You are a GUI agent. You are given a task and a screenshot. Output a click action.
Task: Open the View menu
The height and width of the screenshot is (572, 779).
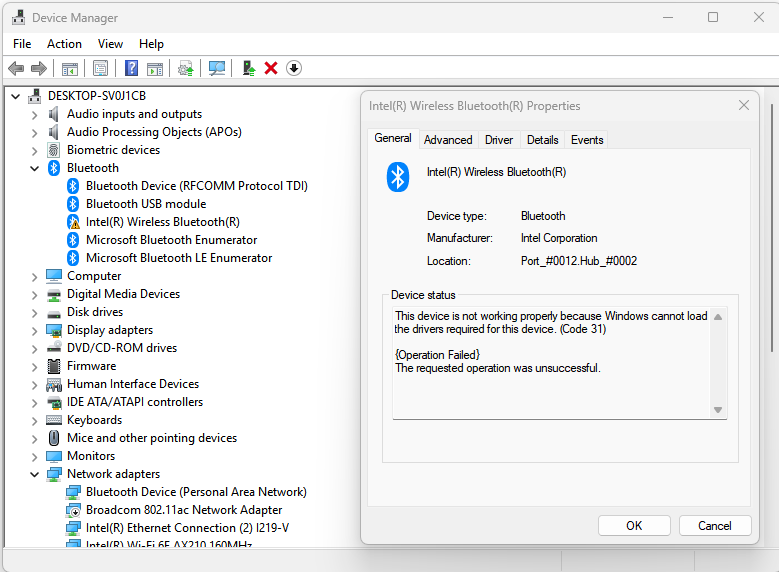tap(110, 44)
